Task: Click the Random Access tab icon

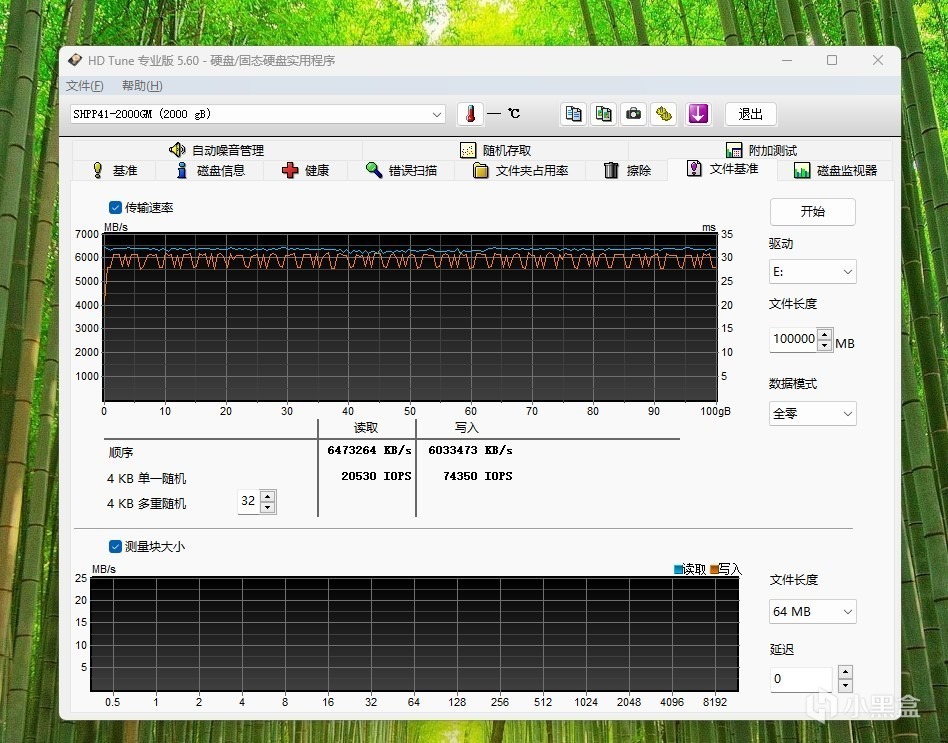Action: coord(468,150)
